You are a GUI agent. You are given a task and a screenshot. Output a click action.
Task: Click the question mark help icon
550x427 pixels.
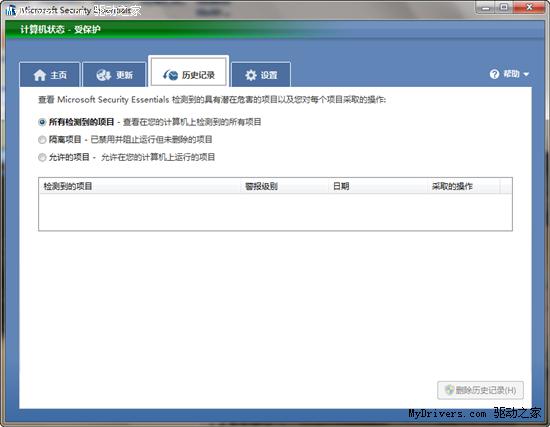[x=494, y=74]
